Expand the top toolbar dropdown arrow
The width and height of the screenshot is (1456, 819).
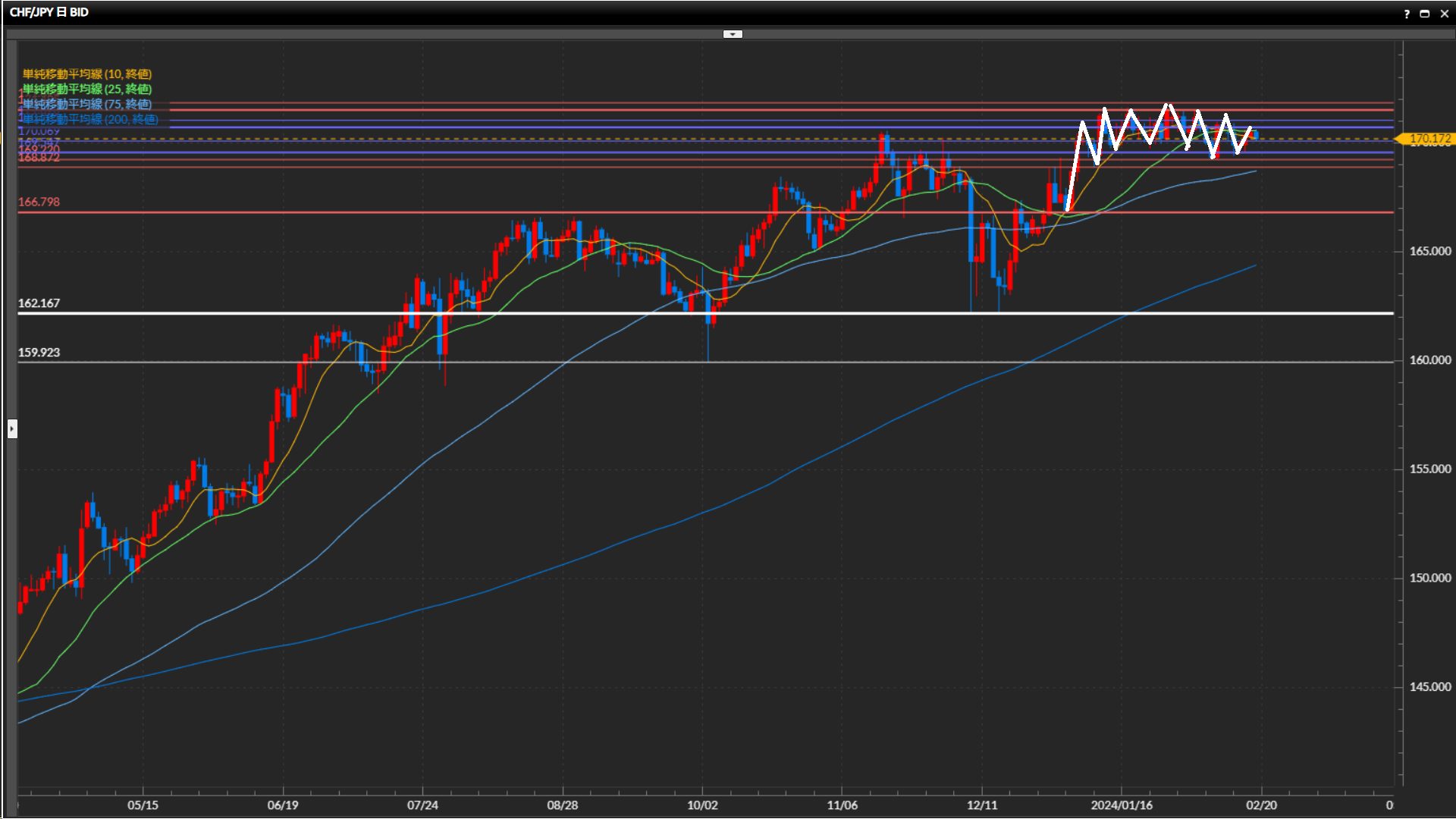(733, 34)
